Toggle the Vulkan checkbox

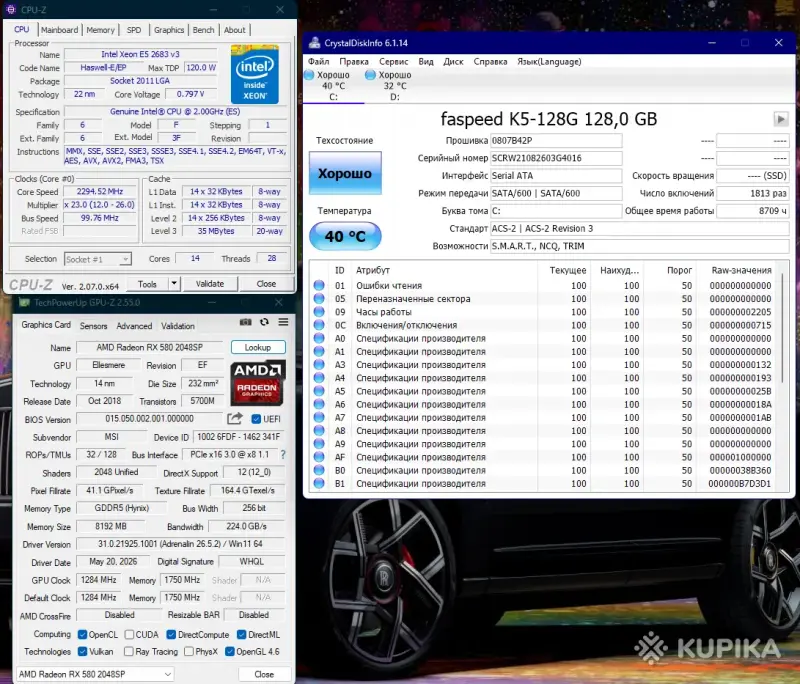point(82,651)
